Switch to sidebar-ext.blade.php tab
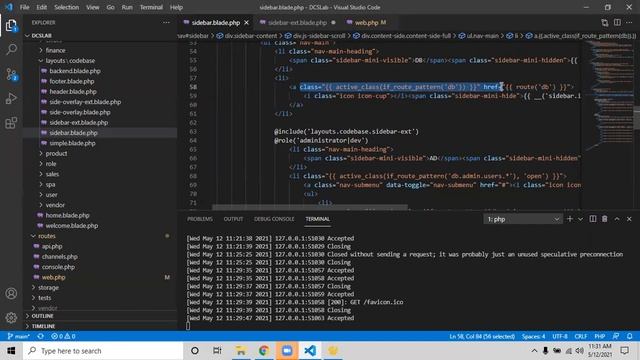 (297, 22)
